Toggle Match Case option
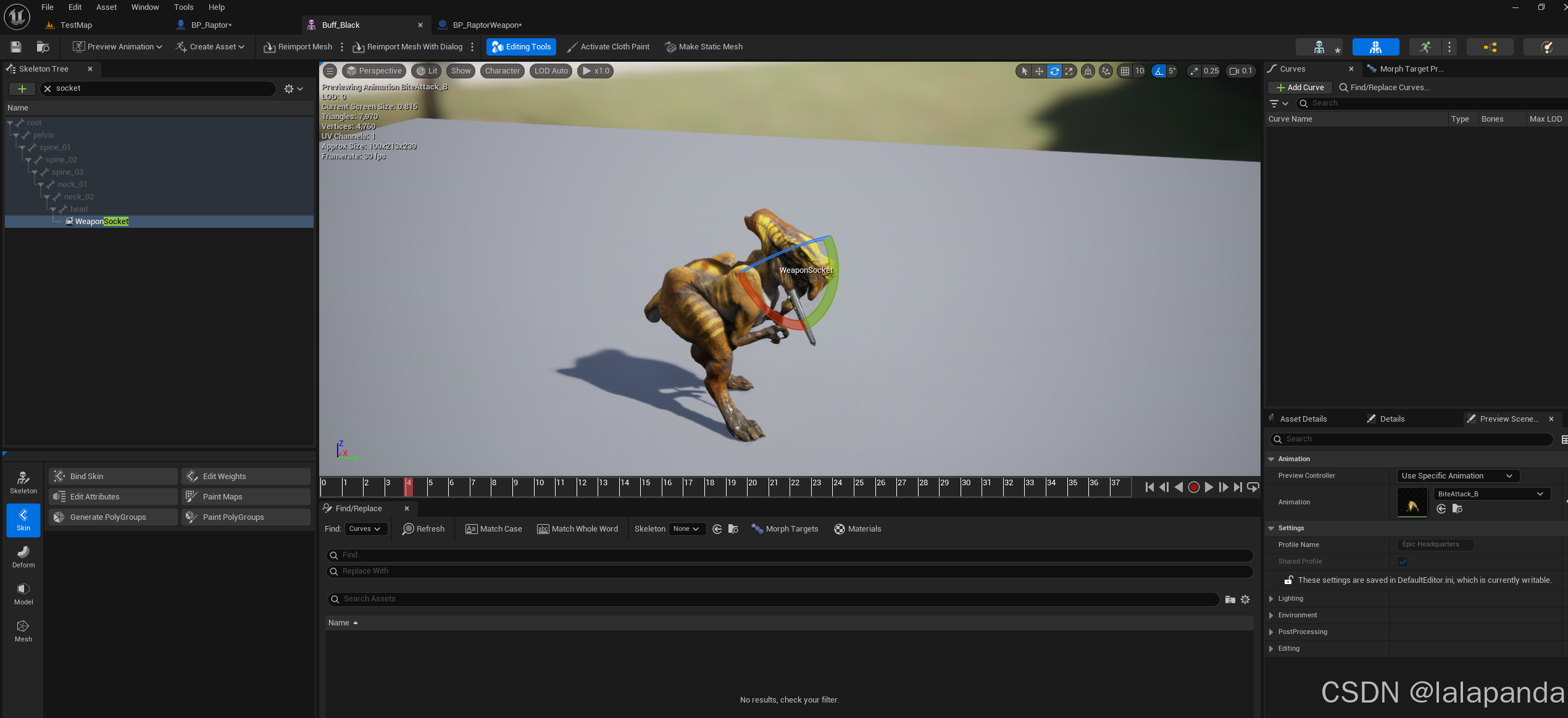Viewport: 1568px width, 718px height. click(x=493, y=529)
